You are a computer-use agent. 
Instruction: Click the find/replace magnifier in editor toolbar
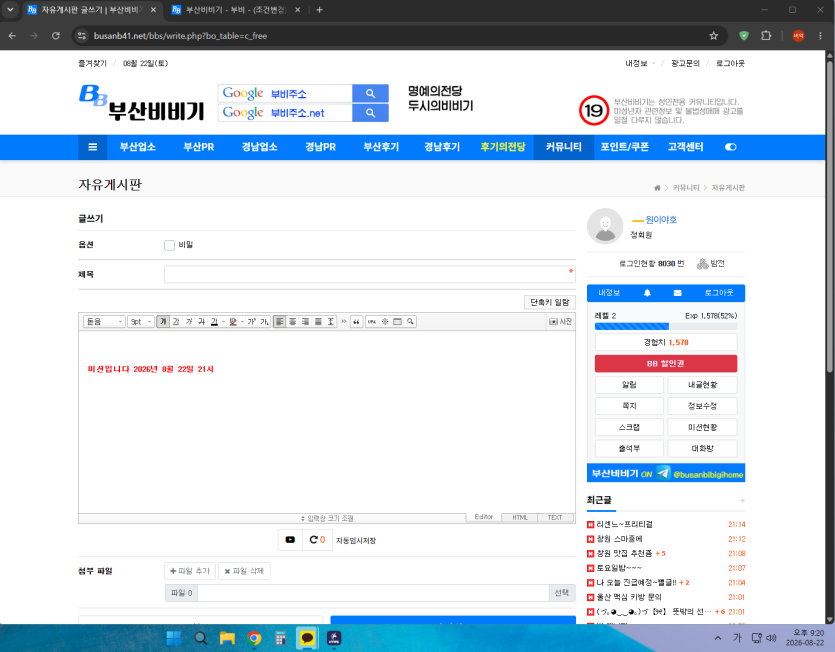coord(410,322)
